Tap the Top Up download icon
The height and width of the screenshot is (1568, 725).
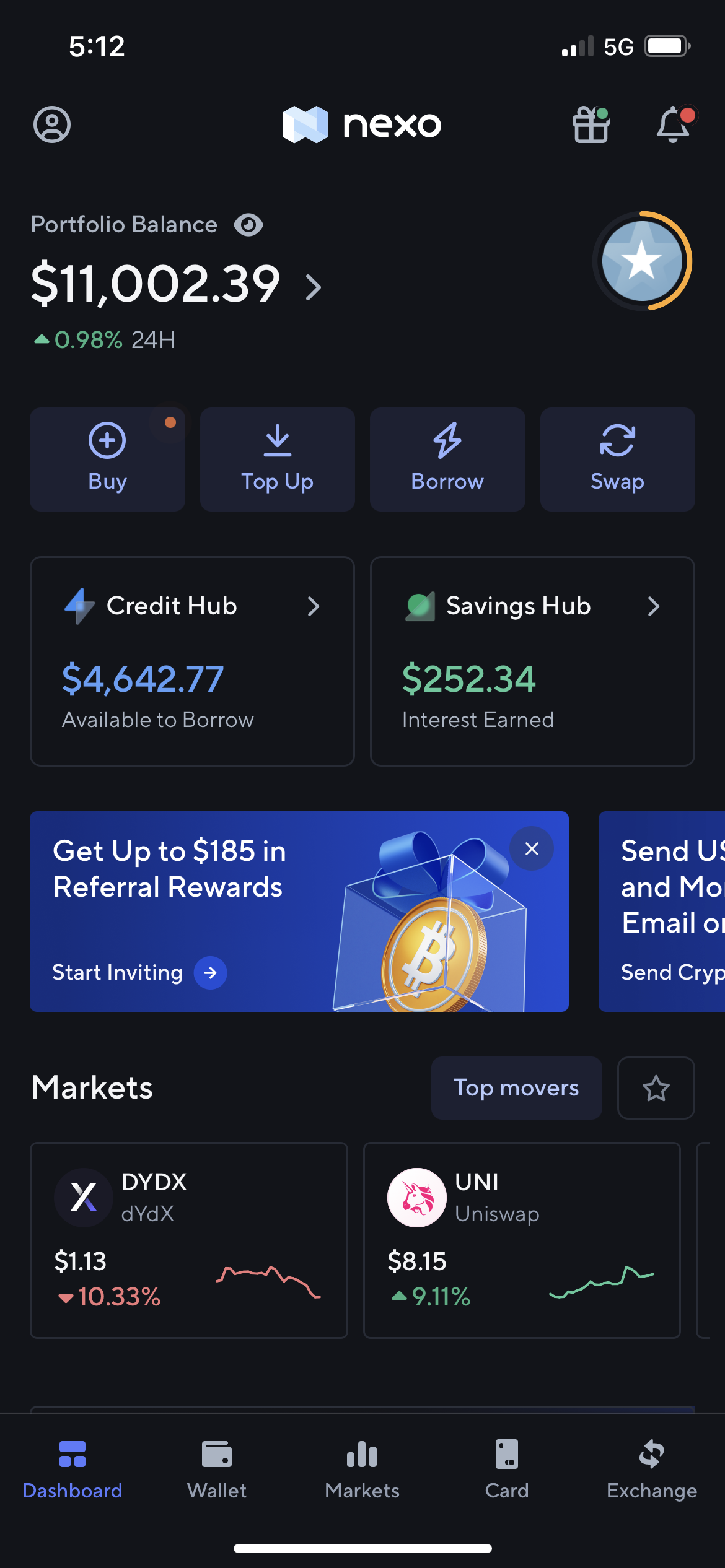click(x=278, y=440)
